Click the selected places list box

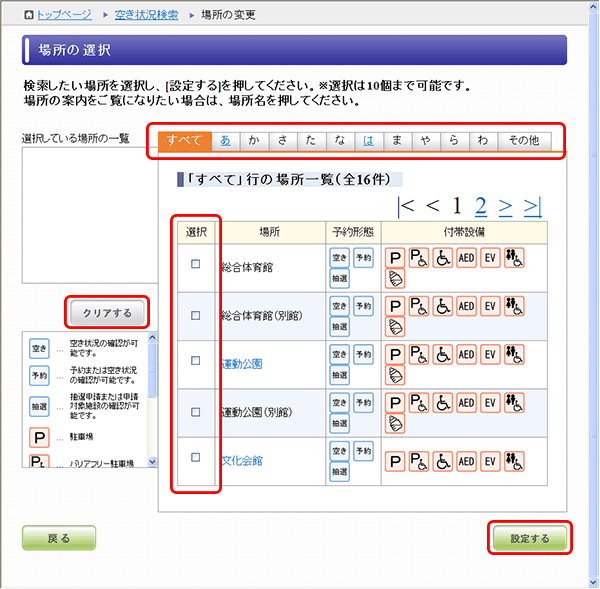click(90, 215)
